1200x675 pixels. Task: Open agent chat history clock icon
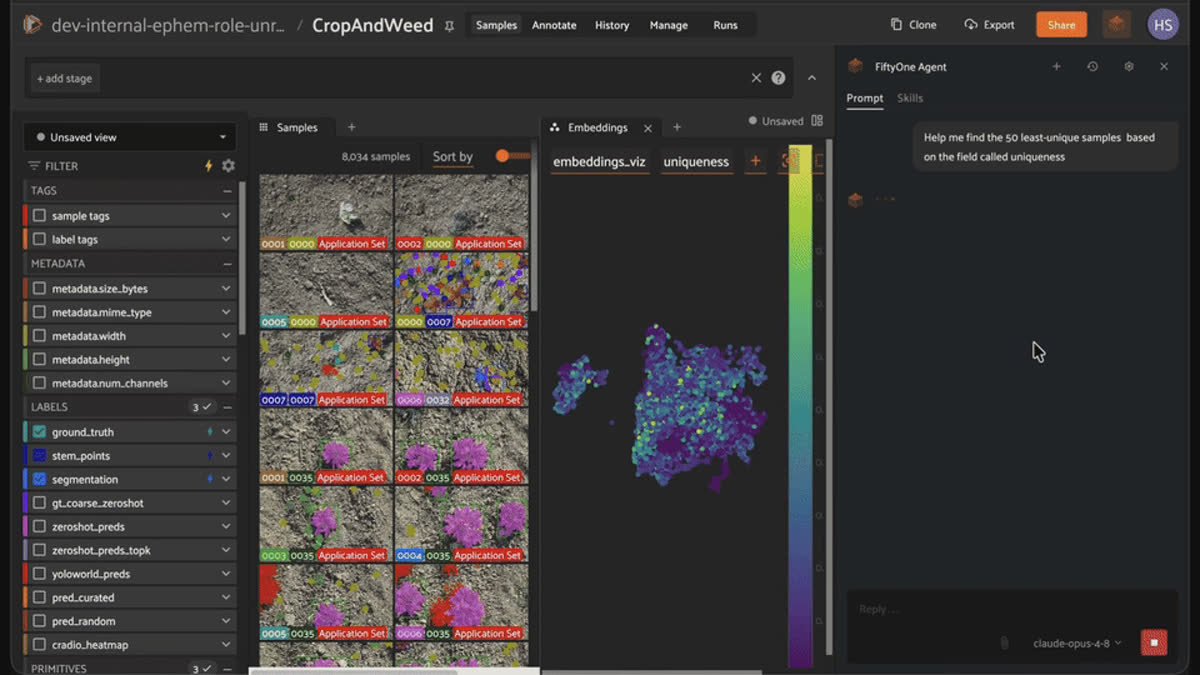pyautogui.click(x=1092, y=67)
